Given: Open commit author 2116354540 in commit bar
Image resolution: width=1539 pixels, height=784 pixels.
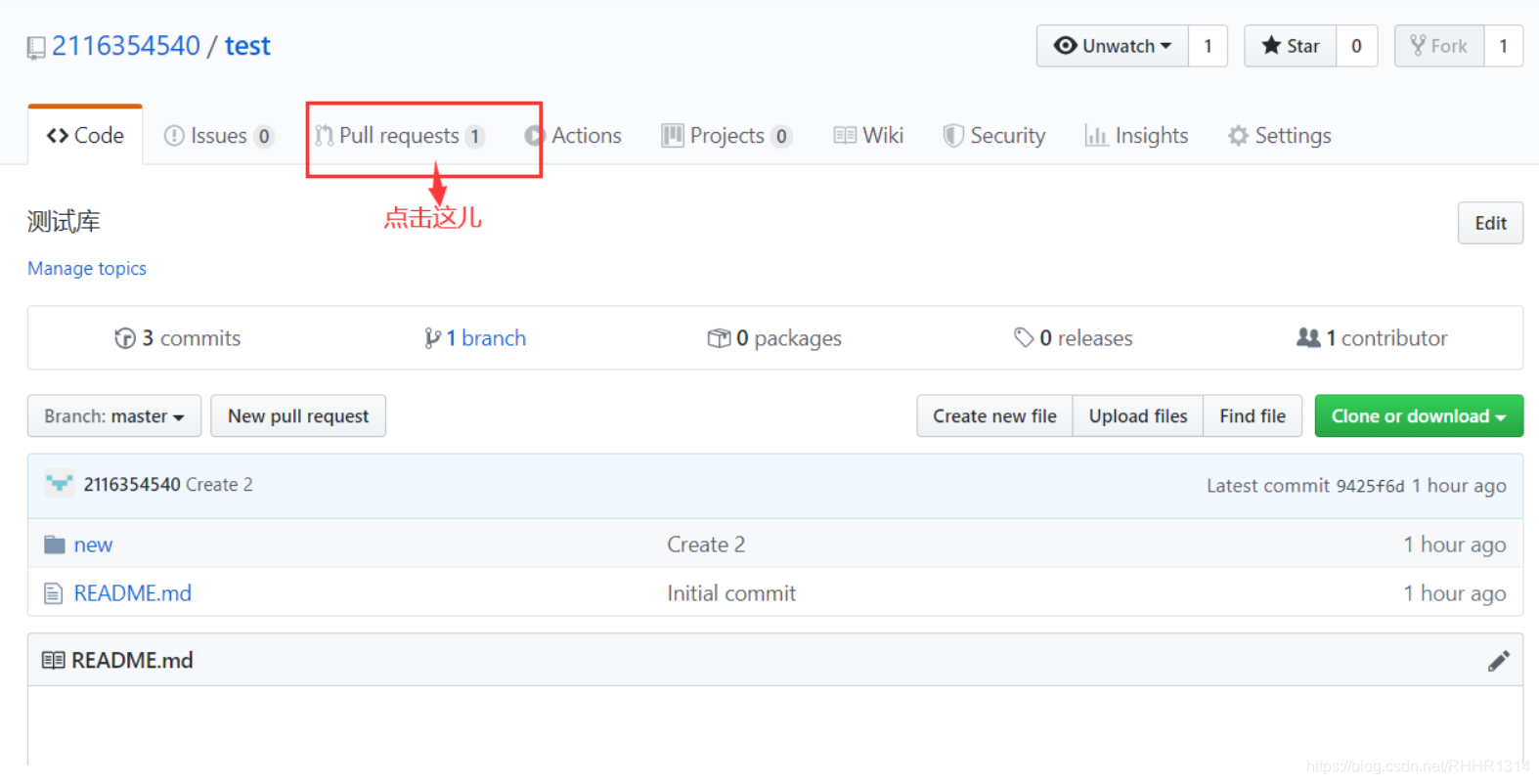Looking at the screenshot, I should point(132,484).
